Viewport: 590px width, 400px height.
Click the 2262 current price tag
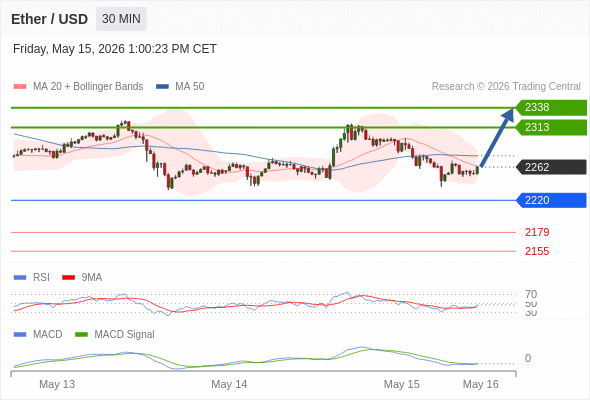pyautogui.click(x=551, y=167)
